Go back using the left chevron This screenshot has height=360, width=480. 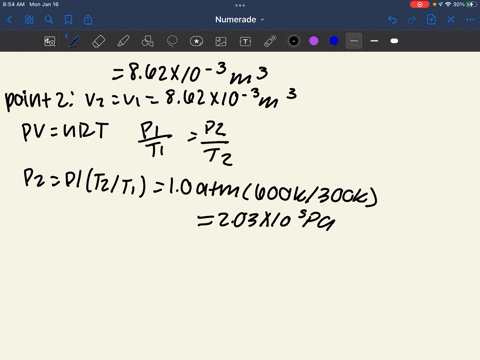tap(10, 20)
